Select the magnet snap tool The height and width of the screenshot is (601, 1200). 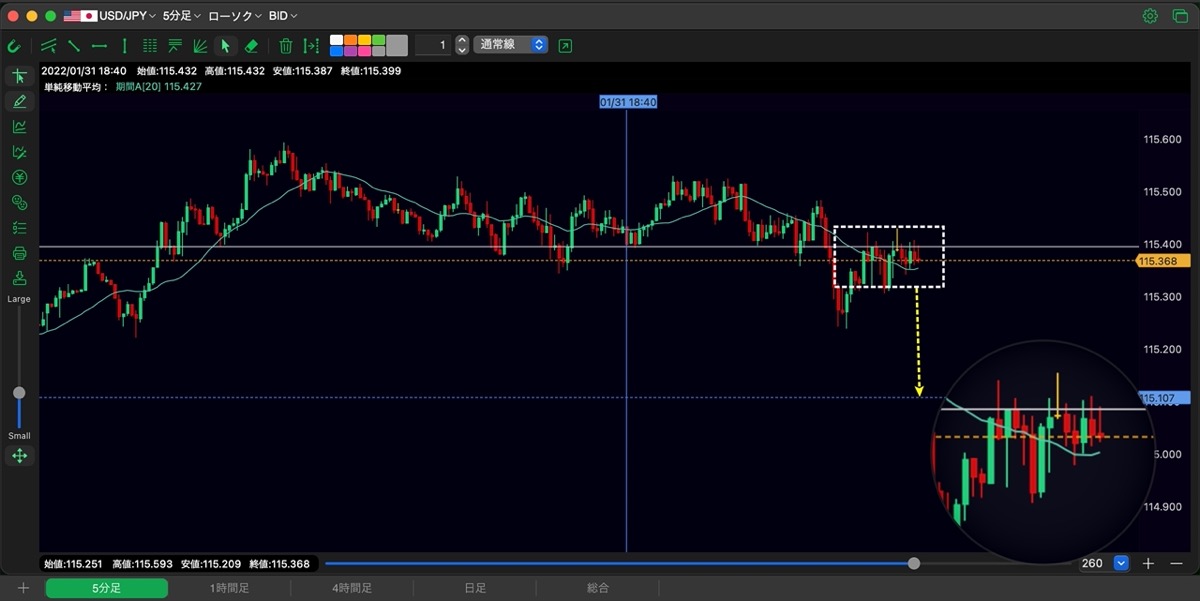click(x=14, y=46)
